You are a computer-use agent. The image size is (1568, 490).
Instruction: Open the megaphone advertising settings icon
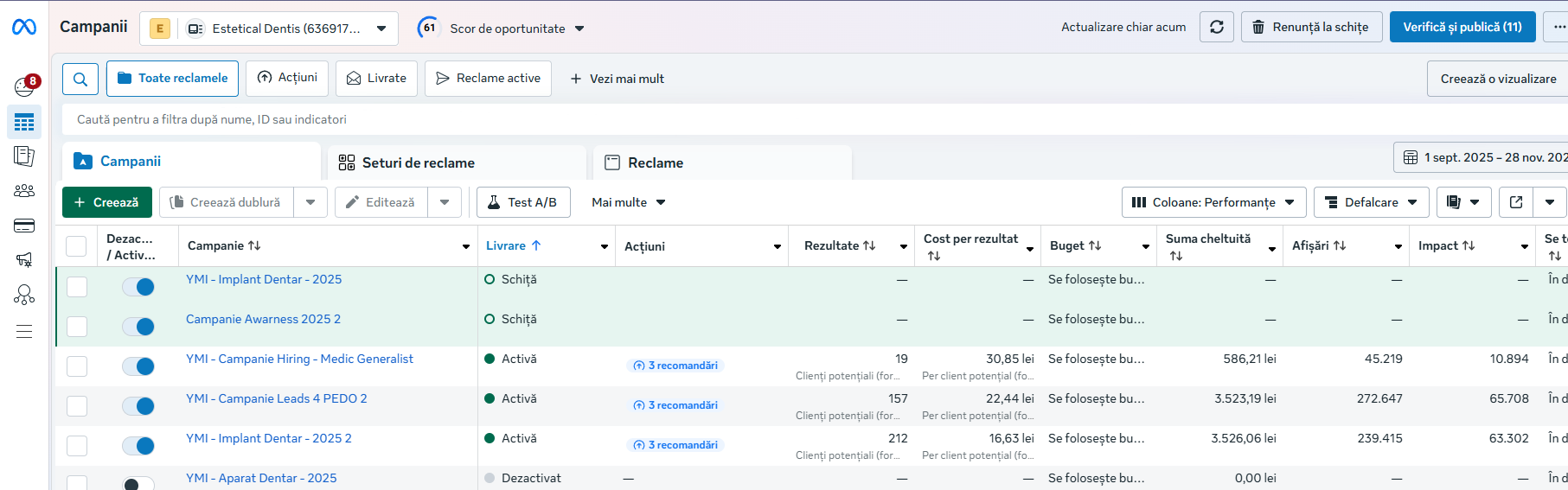click(24, 259)
